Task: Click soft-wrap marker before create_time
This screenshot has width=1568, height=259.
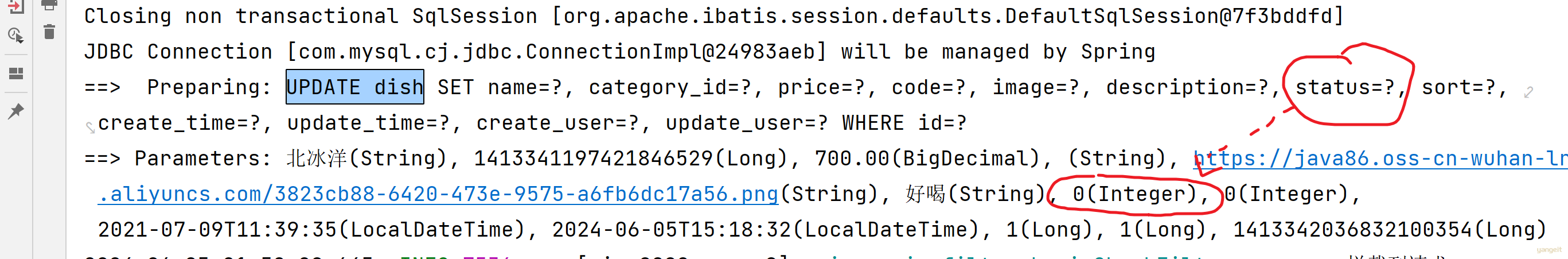Action: 90,127
